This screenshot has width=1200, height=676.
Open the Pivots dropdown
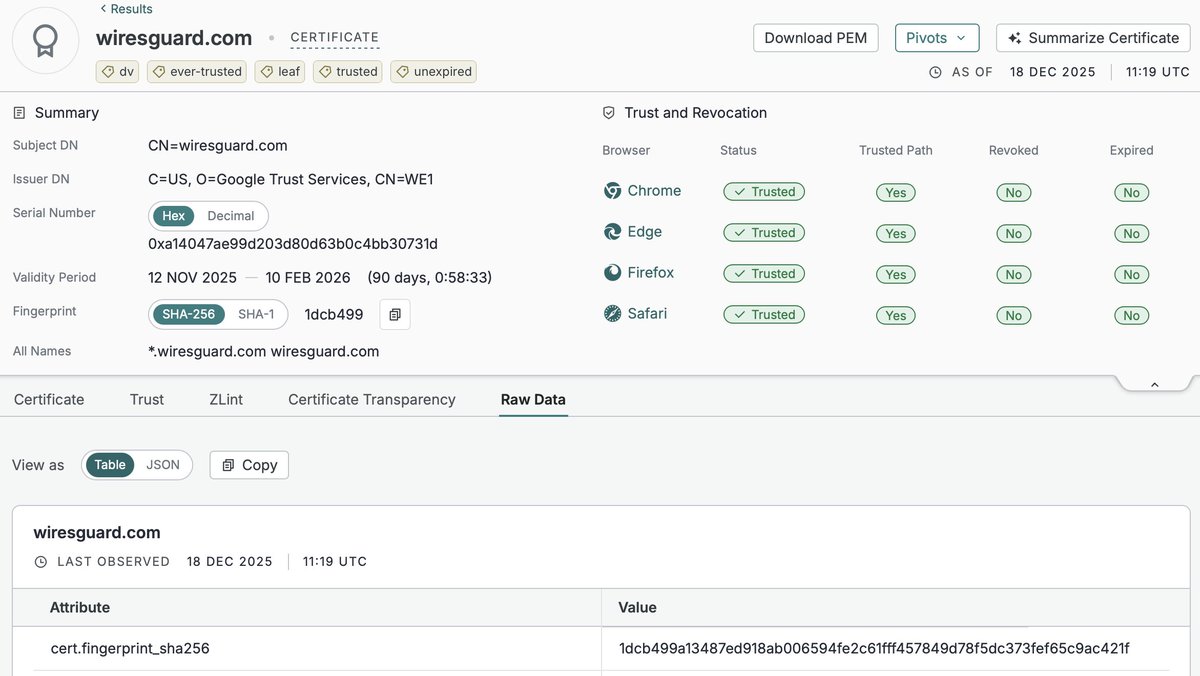[x=937, y=38]
